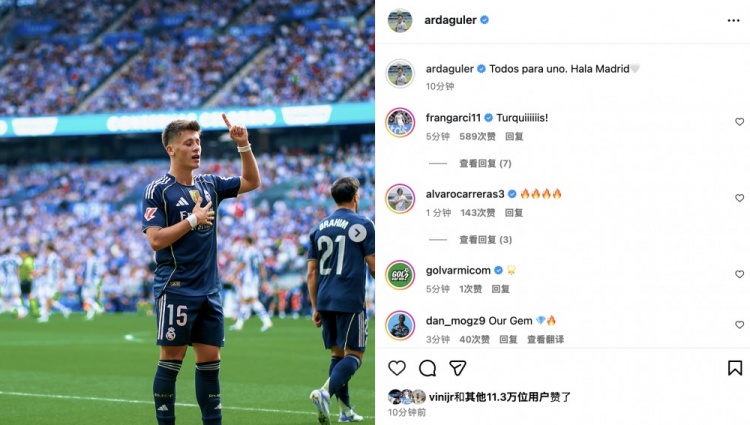Open the three-dot more options menu
This screenshot has width=750, height=425.
point(733,20)
